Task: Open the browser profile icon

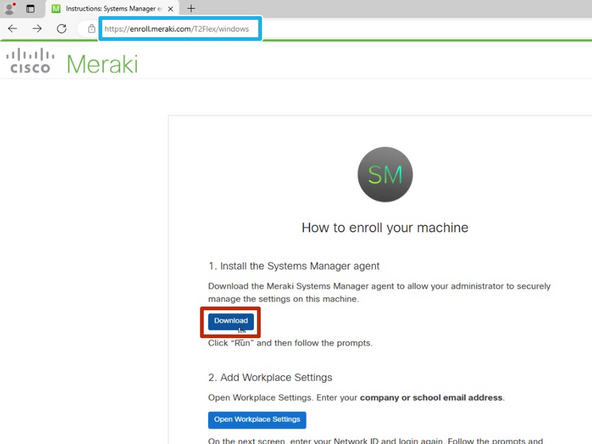Action: (x=9, y=8)
